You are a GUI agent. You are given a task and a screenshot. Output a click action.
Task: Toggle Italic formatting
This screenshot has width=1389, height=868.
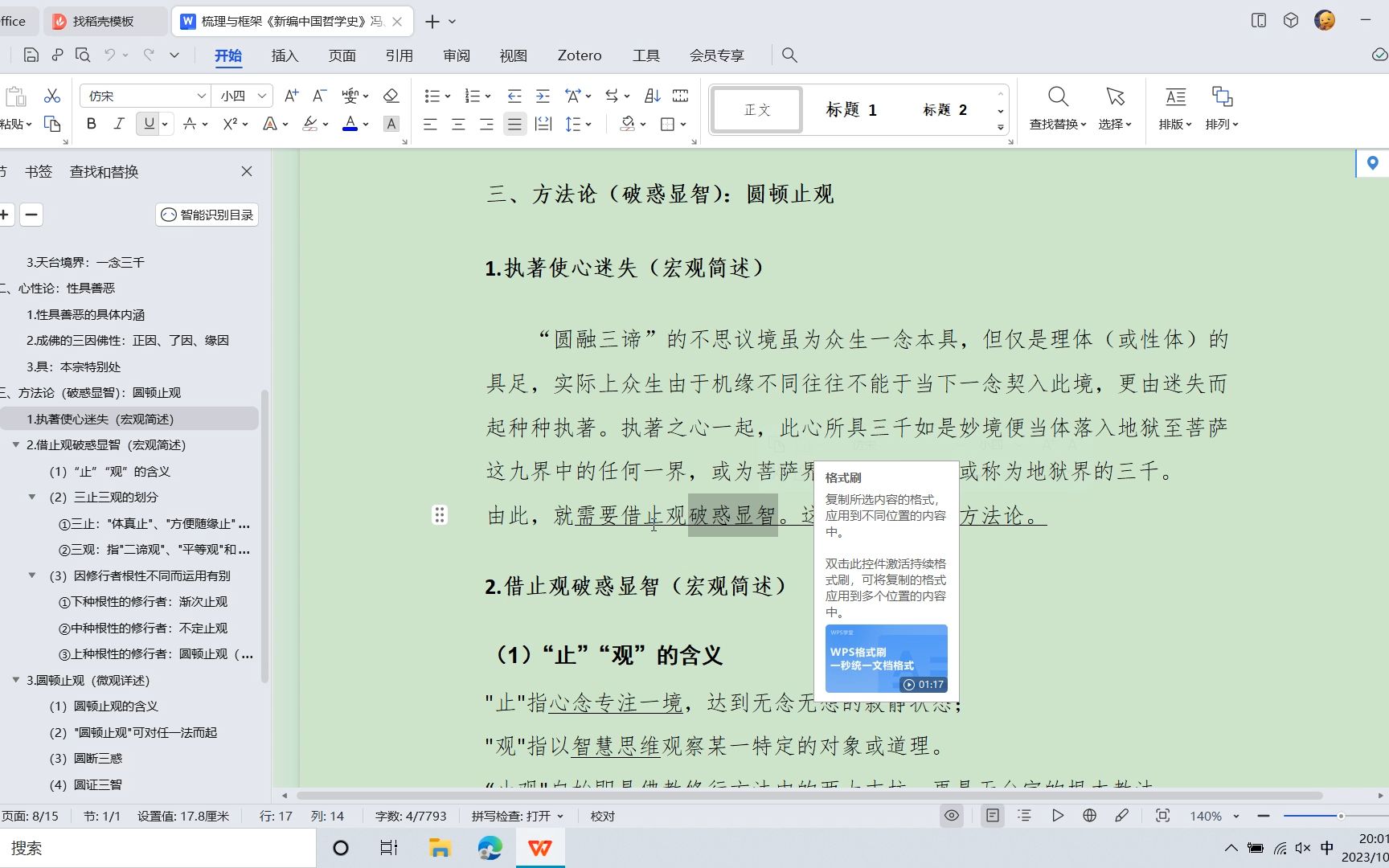119,124
